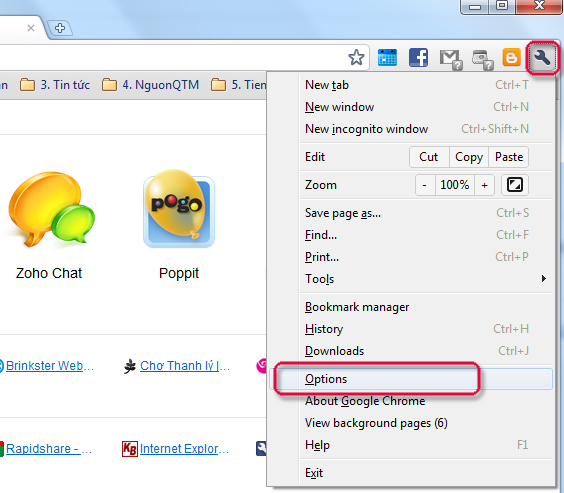Select Print... menu item
The height and width of the screenshot is (493, 564).
(411, 257)
